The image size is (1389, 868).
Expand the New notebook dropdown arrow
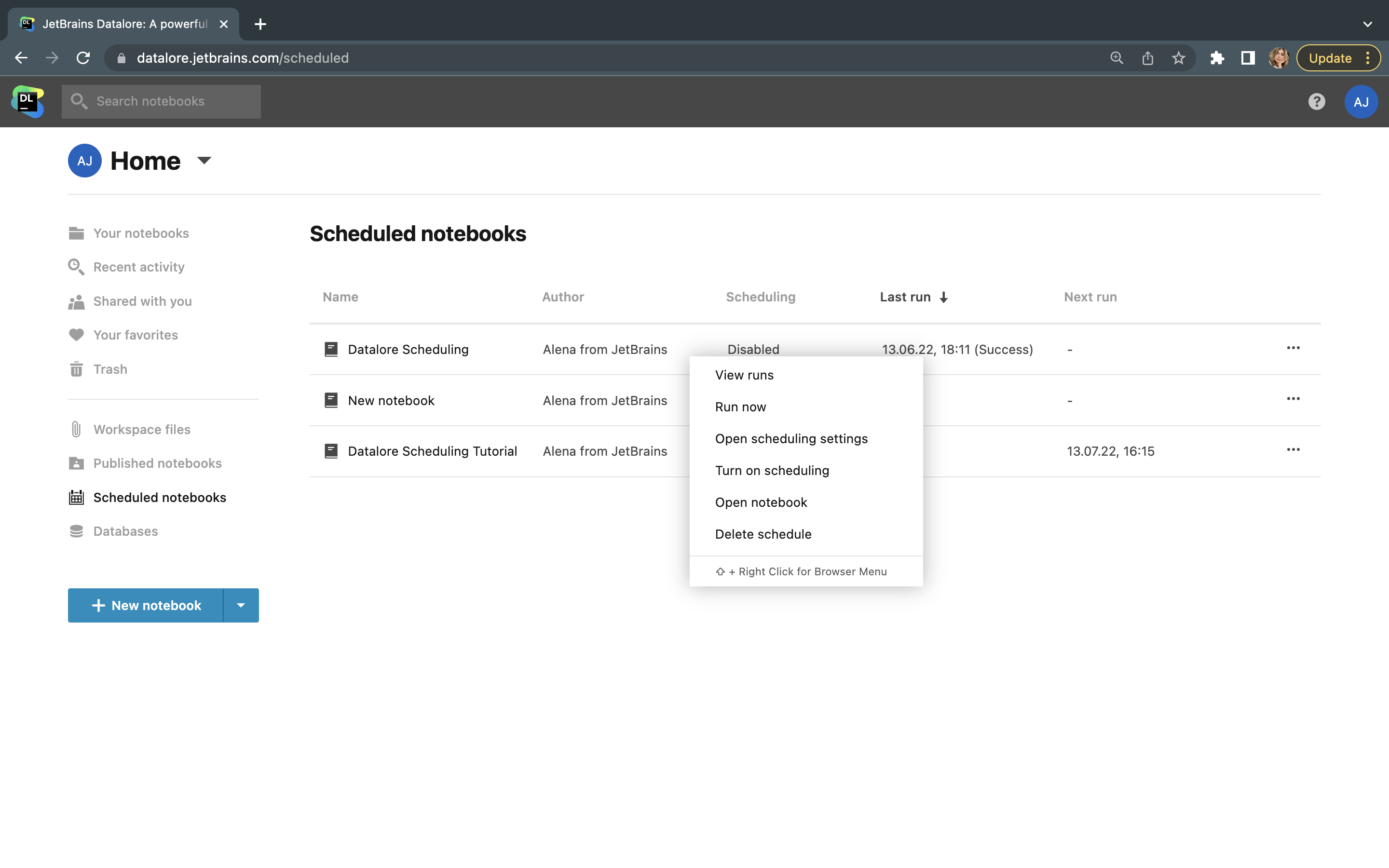point(241,605)
